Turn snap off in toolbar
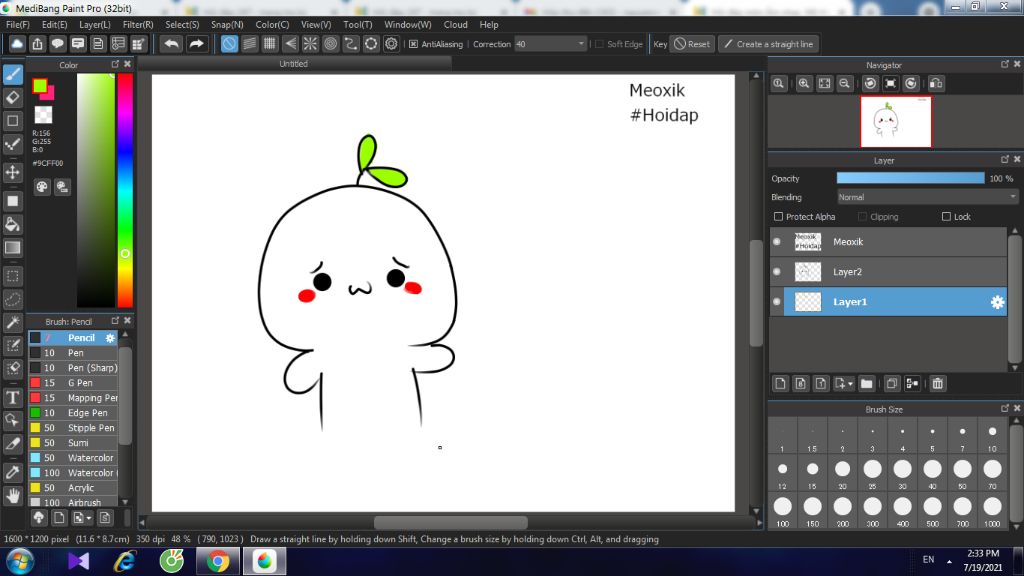The width and height of the screenshot is (1024, 576). click(x=229, y=44)
